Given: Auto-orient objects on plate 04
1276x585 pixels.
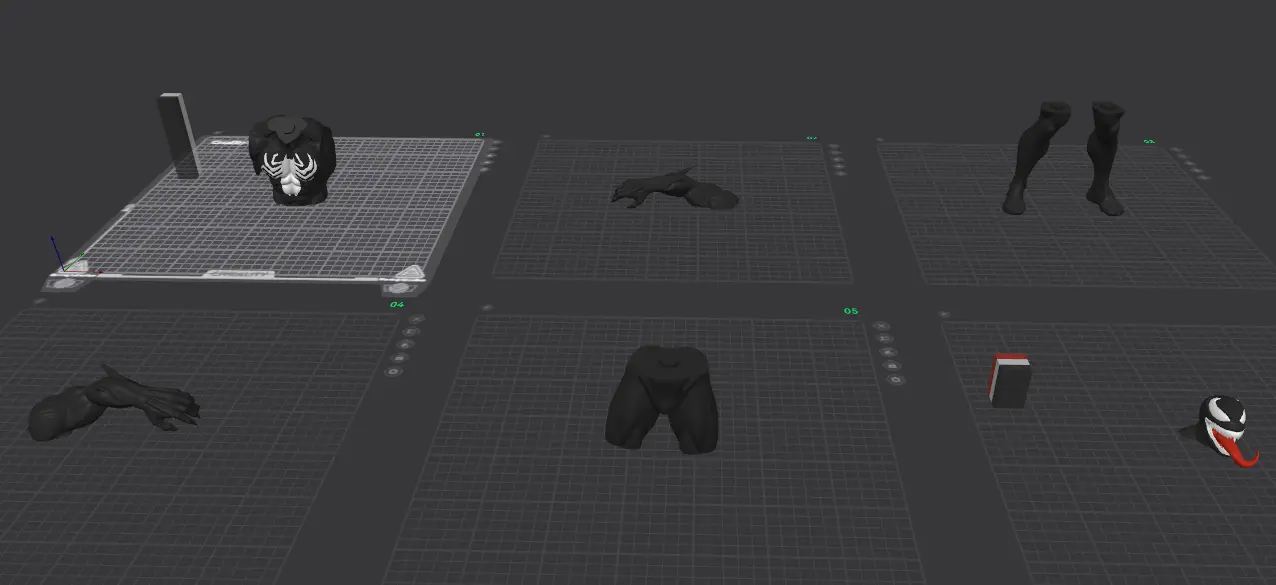Looking at the screenshot, I should coord(412,331).
